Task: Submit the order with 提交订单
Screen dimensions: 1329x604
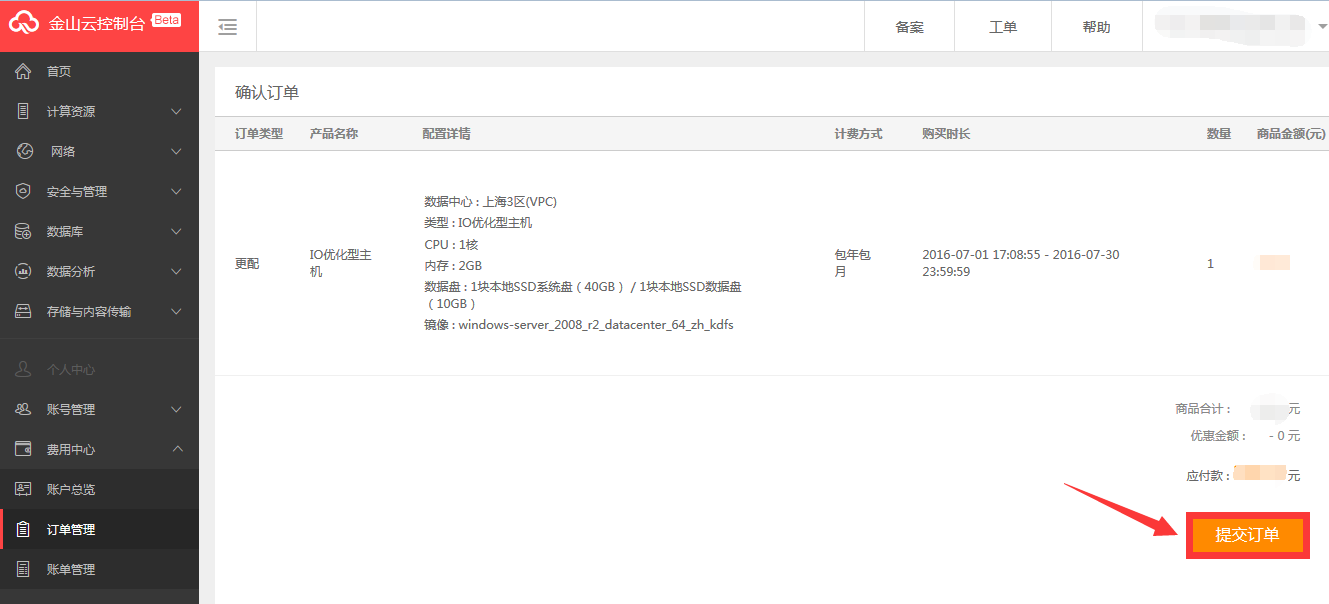Action: 1247,535
